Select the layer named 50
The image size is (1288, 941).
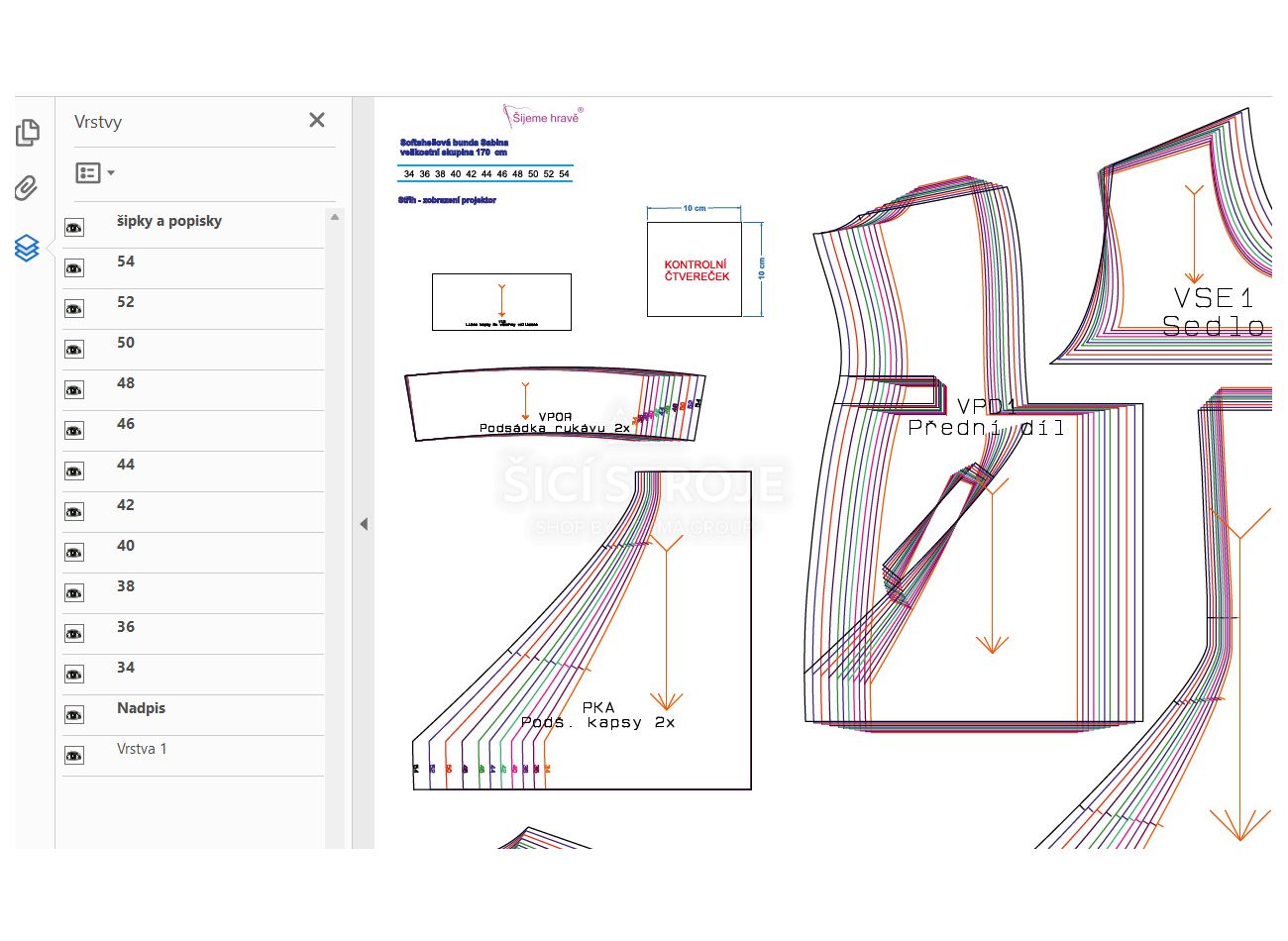pyautogui.click(x=126, y=343)
